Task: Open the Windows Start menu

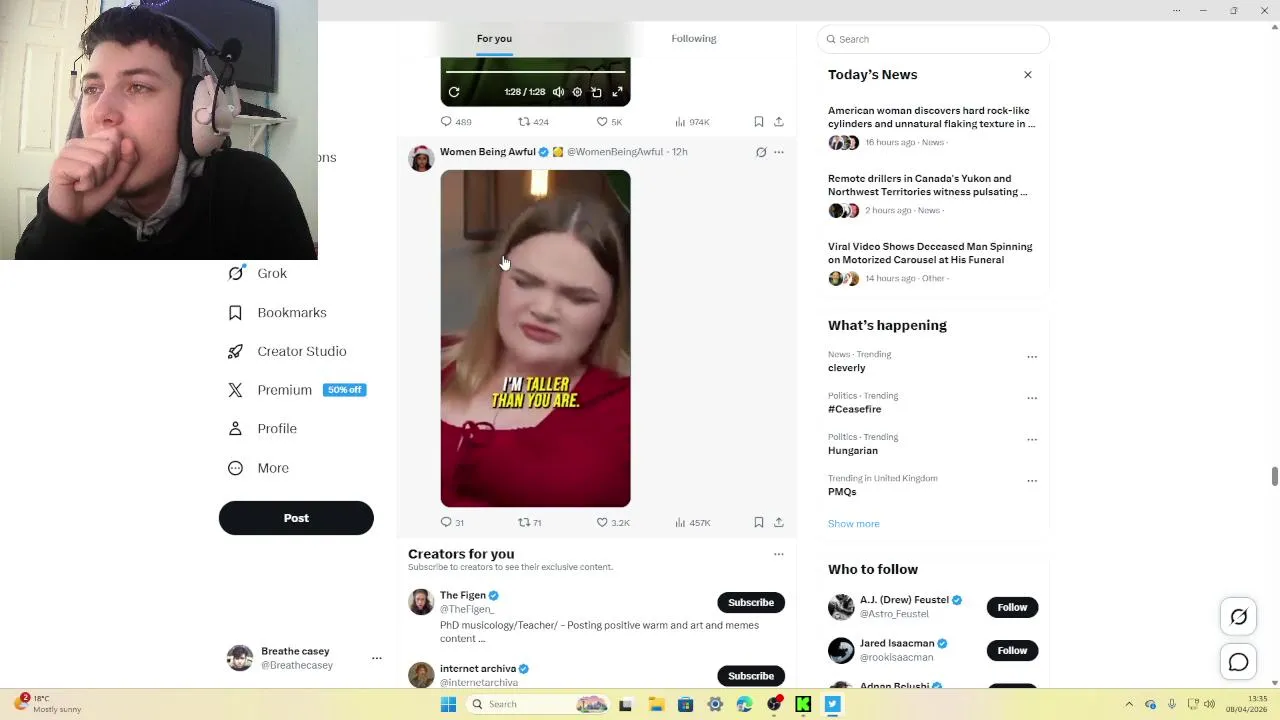Action: pyautogui.click(x=449, y=704)
